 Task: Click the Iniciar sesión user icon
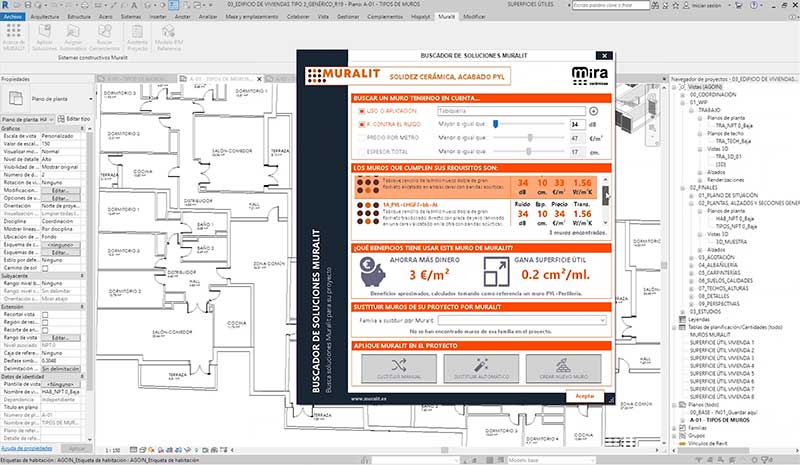(x=686, y=5)
